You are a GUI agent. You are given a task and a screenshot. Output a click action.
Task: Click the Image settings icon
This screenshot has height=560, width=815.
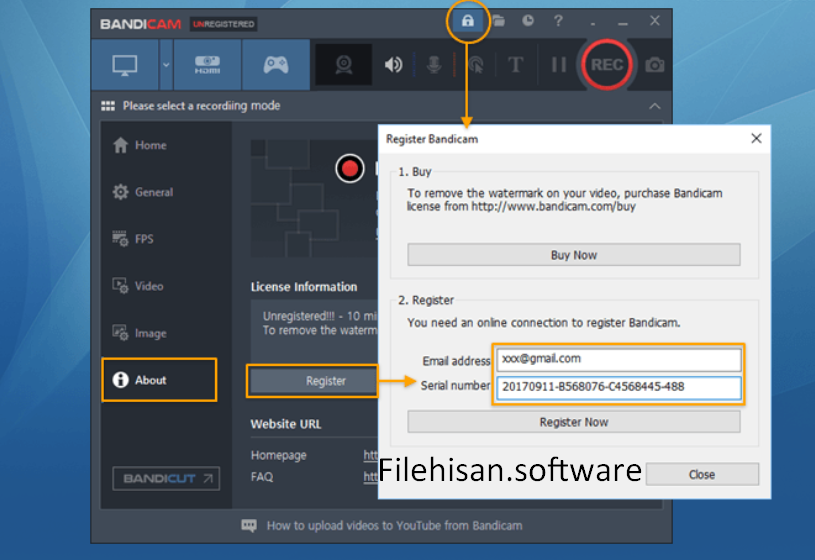coord(121,333)
